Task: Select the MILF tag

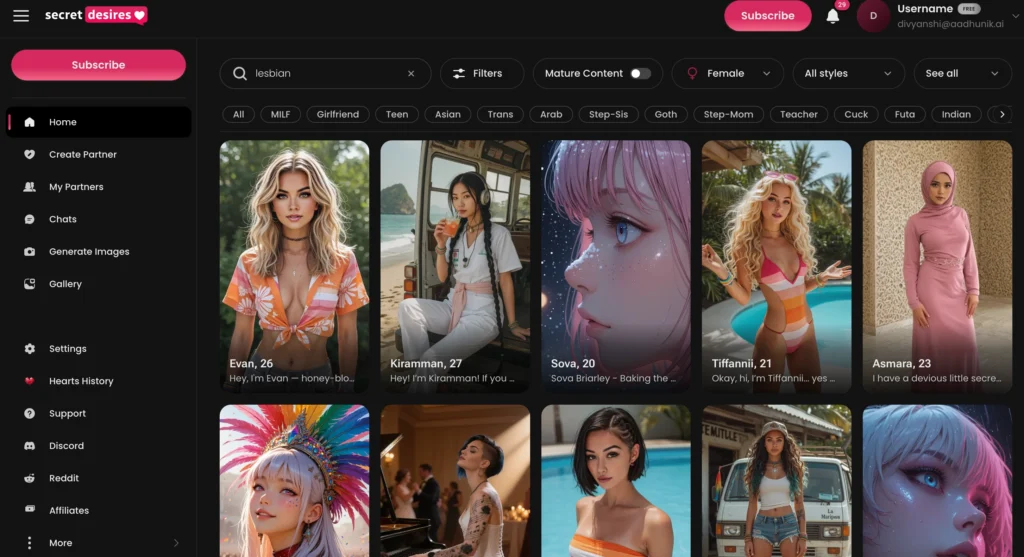Action: (x=280, y=114)
